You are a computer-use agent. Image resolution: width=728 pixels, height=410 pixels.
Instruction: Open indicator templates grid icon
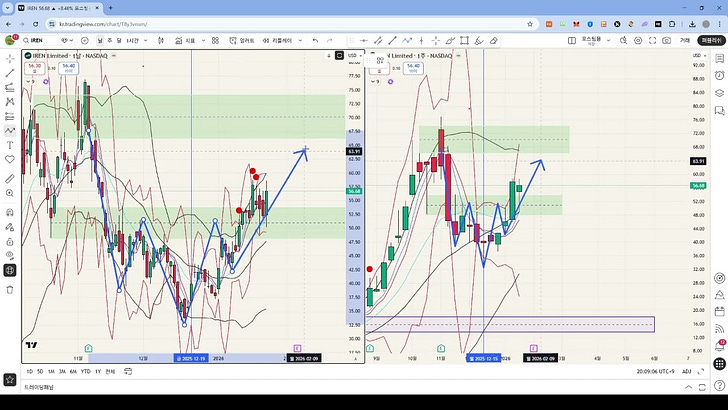(215, 40)
